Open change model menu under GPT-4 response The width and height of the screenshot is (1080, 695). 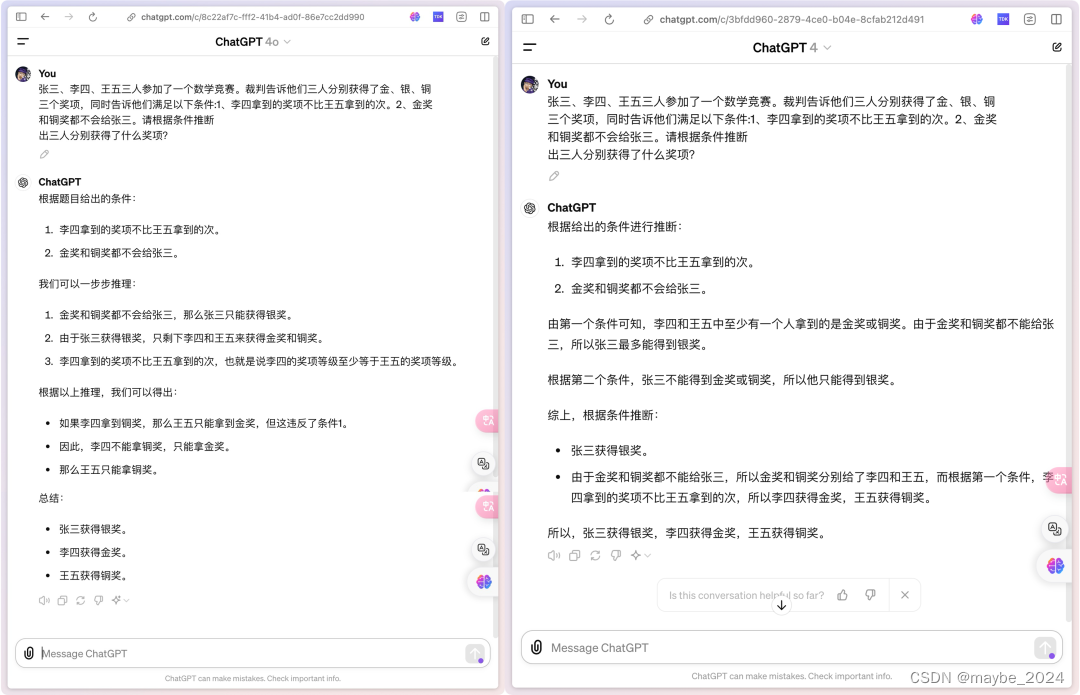(640, 555)
